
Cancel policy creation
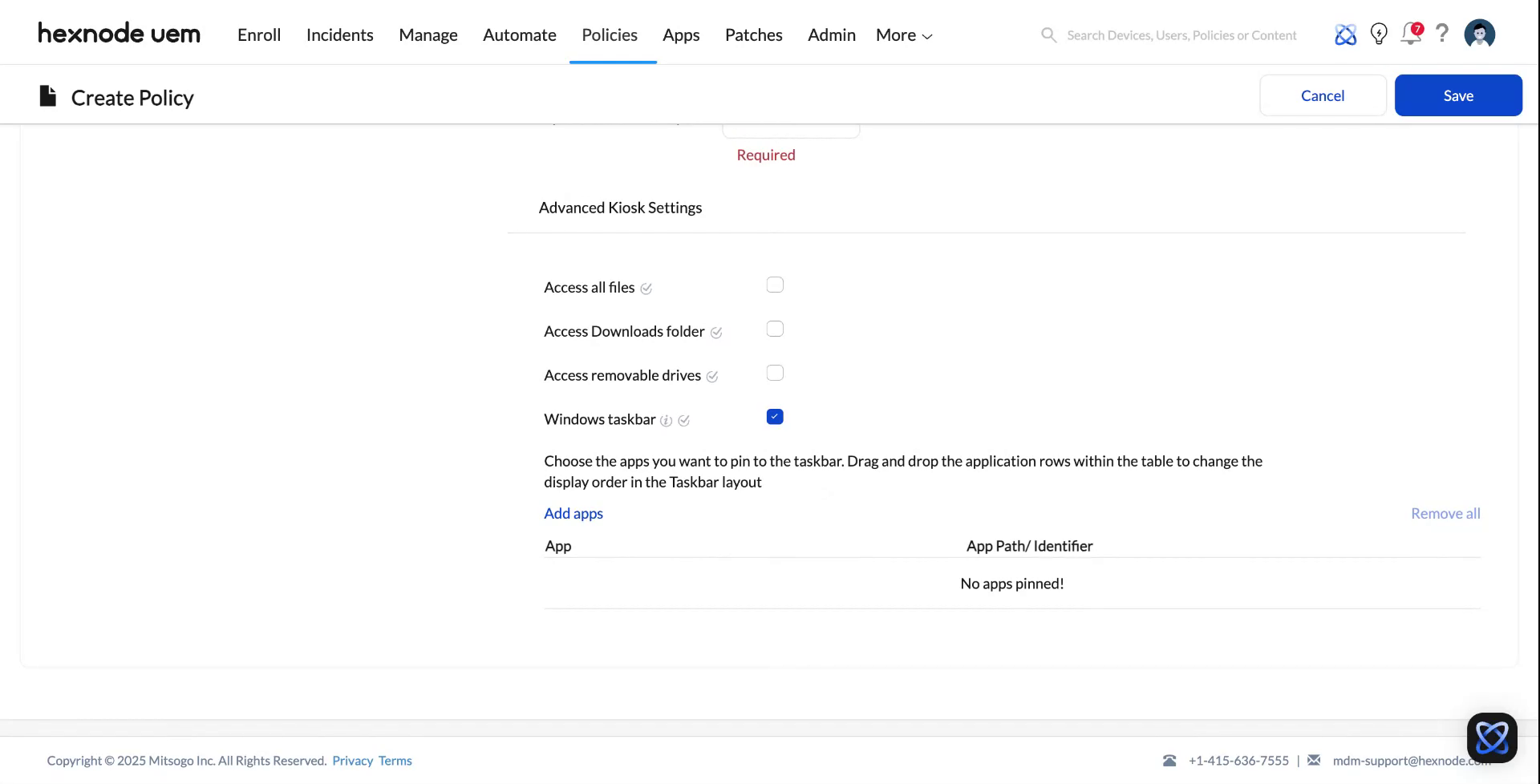coord(1323,95)
